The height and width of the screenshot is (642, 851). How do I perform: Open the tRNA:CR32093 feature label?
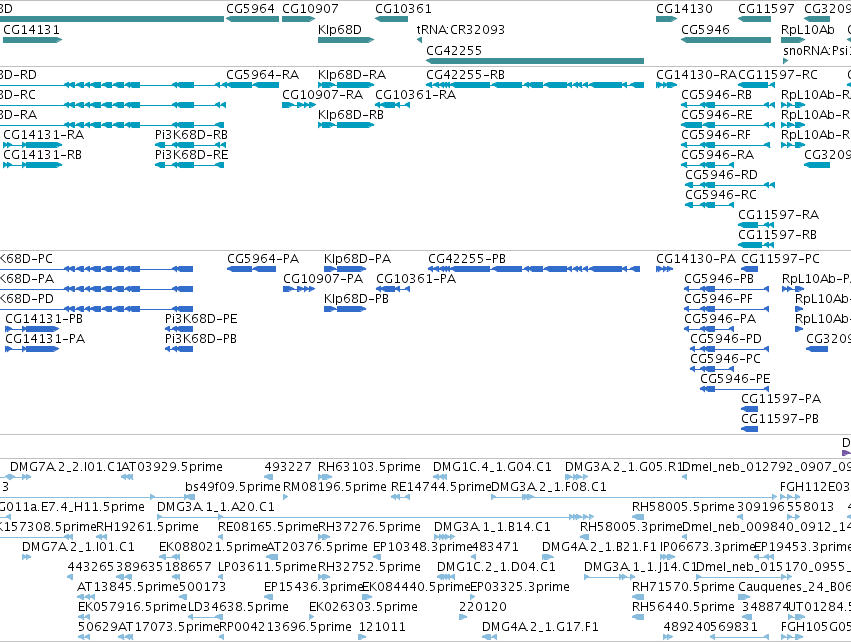[461, 30]
